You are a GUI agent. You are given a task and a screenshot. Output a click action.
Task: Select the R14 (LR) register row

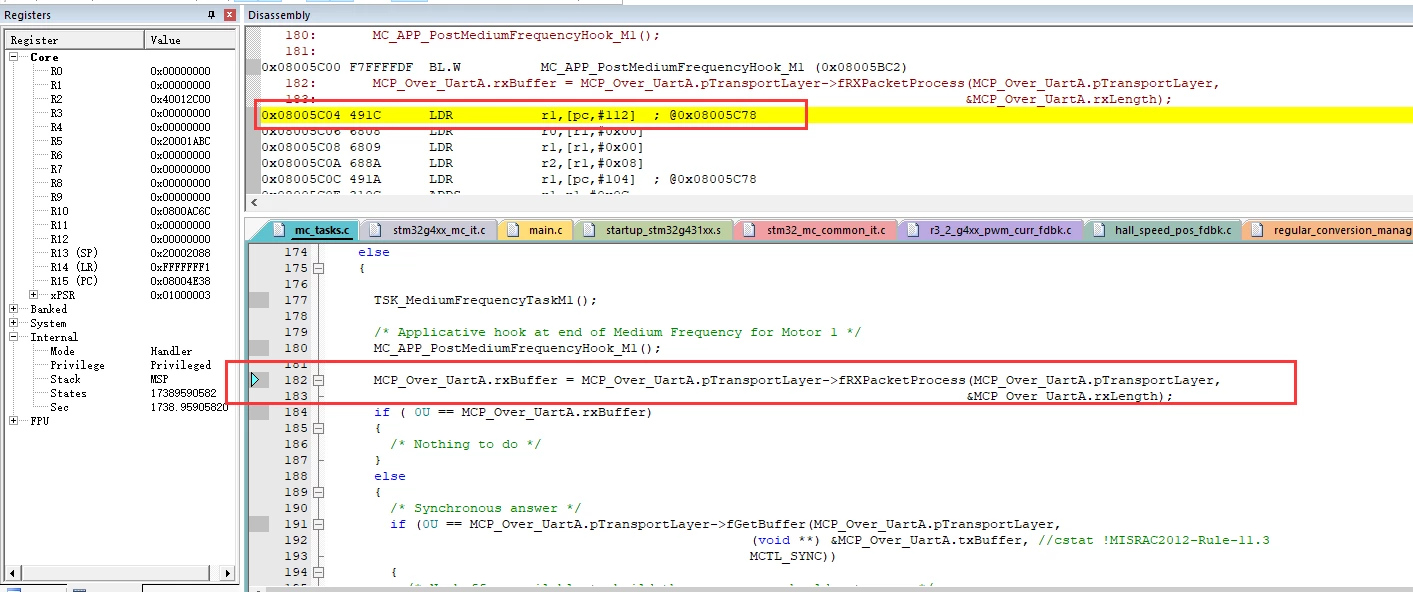pyautogui.click(x=121, y=267)
